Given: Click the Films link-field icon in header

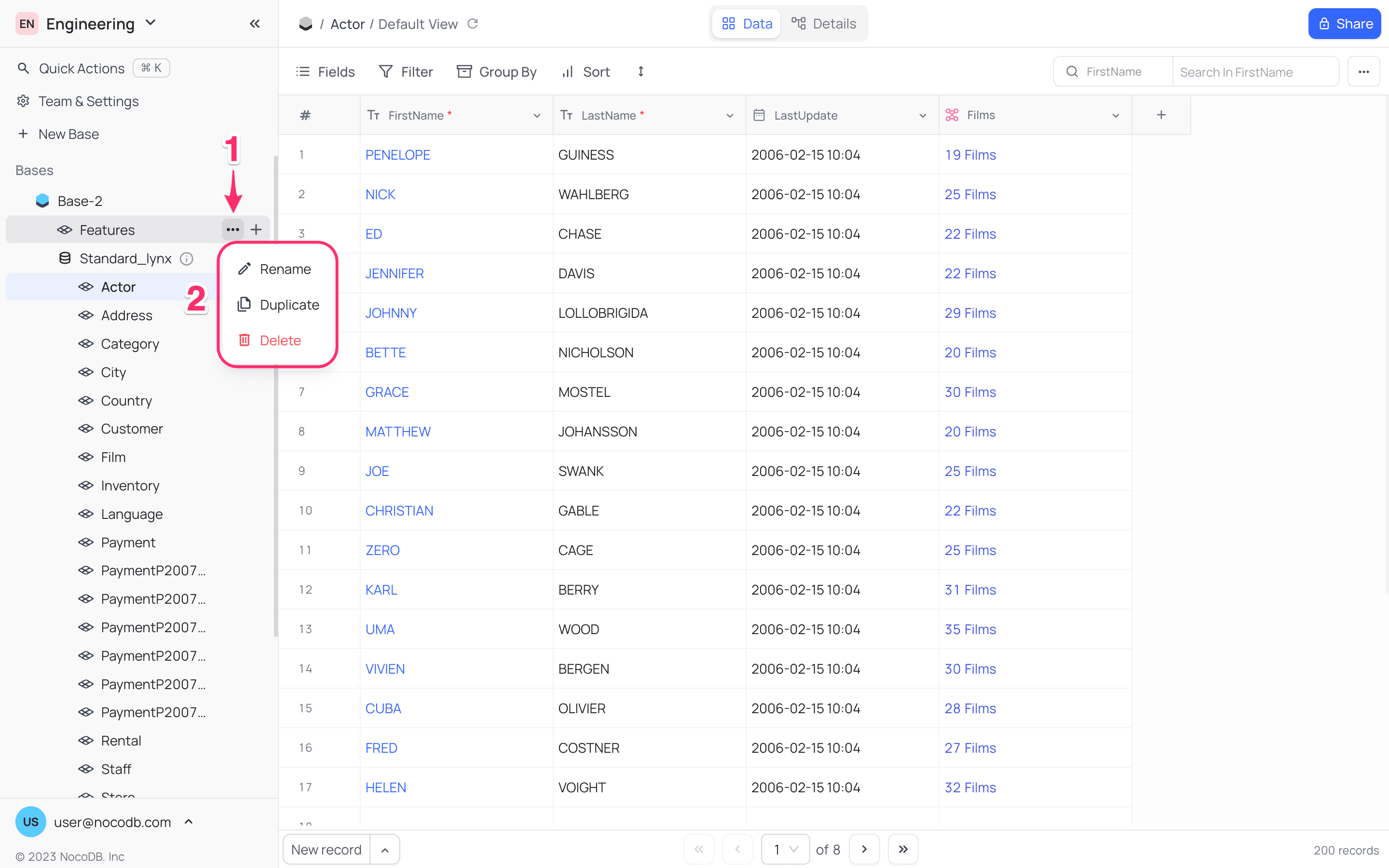Looking at the screenshot, I should [x=952, y=115].
